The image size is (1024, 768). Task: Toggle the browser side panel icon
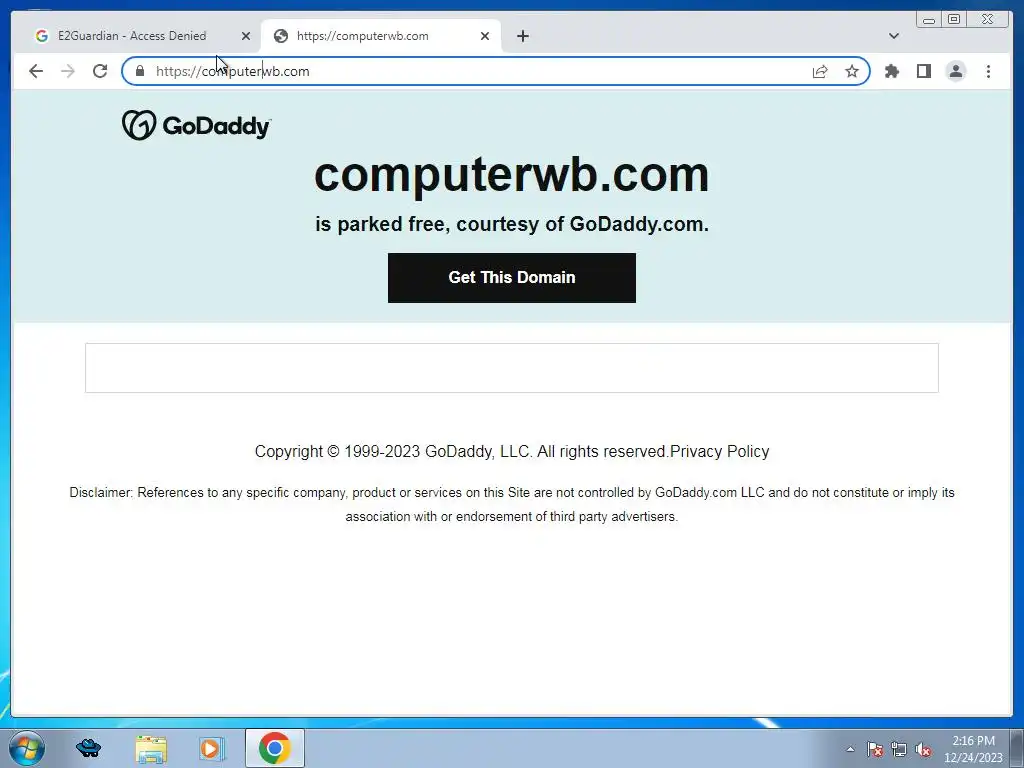pyautogui.click(x=923, y=71)
